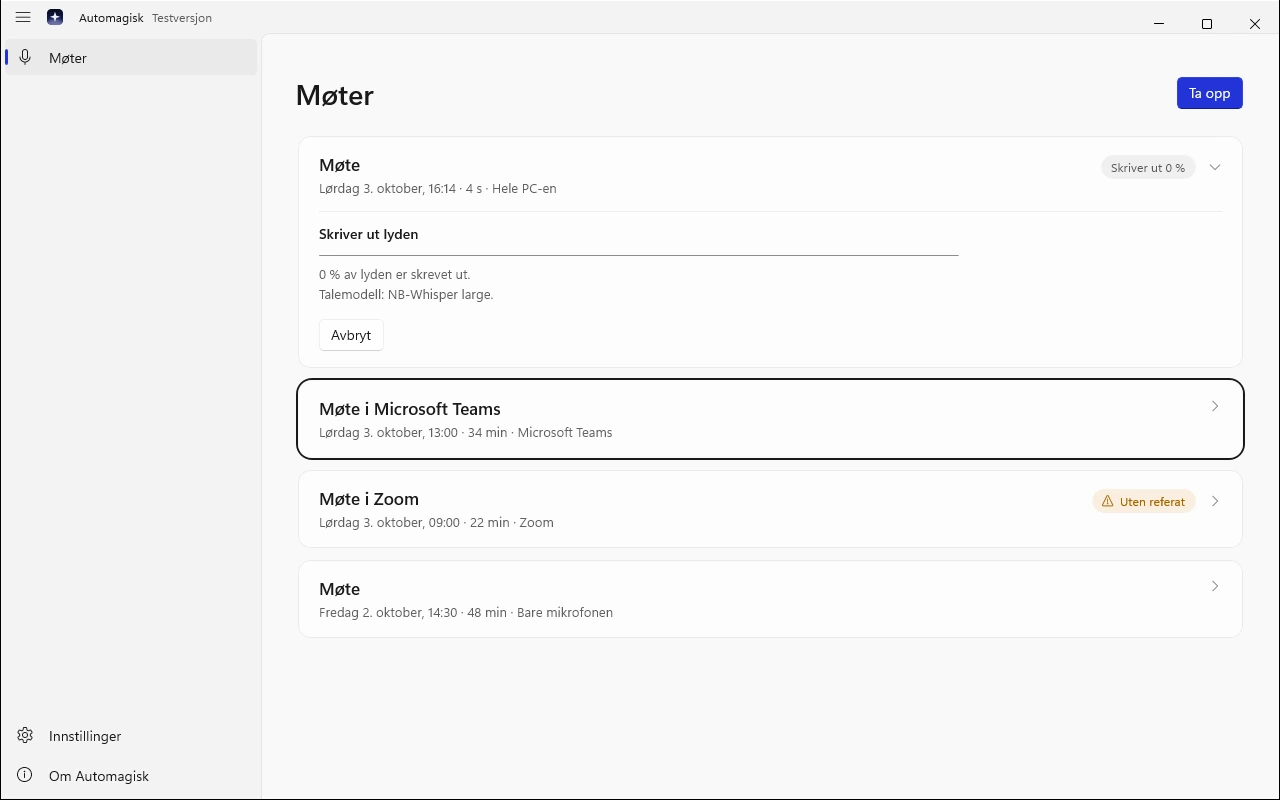
Task: Expand the Fredag 2. oktober Møte chevron
Action: click(x=1215, y=586)
